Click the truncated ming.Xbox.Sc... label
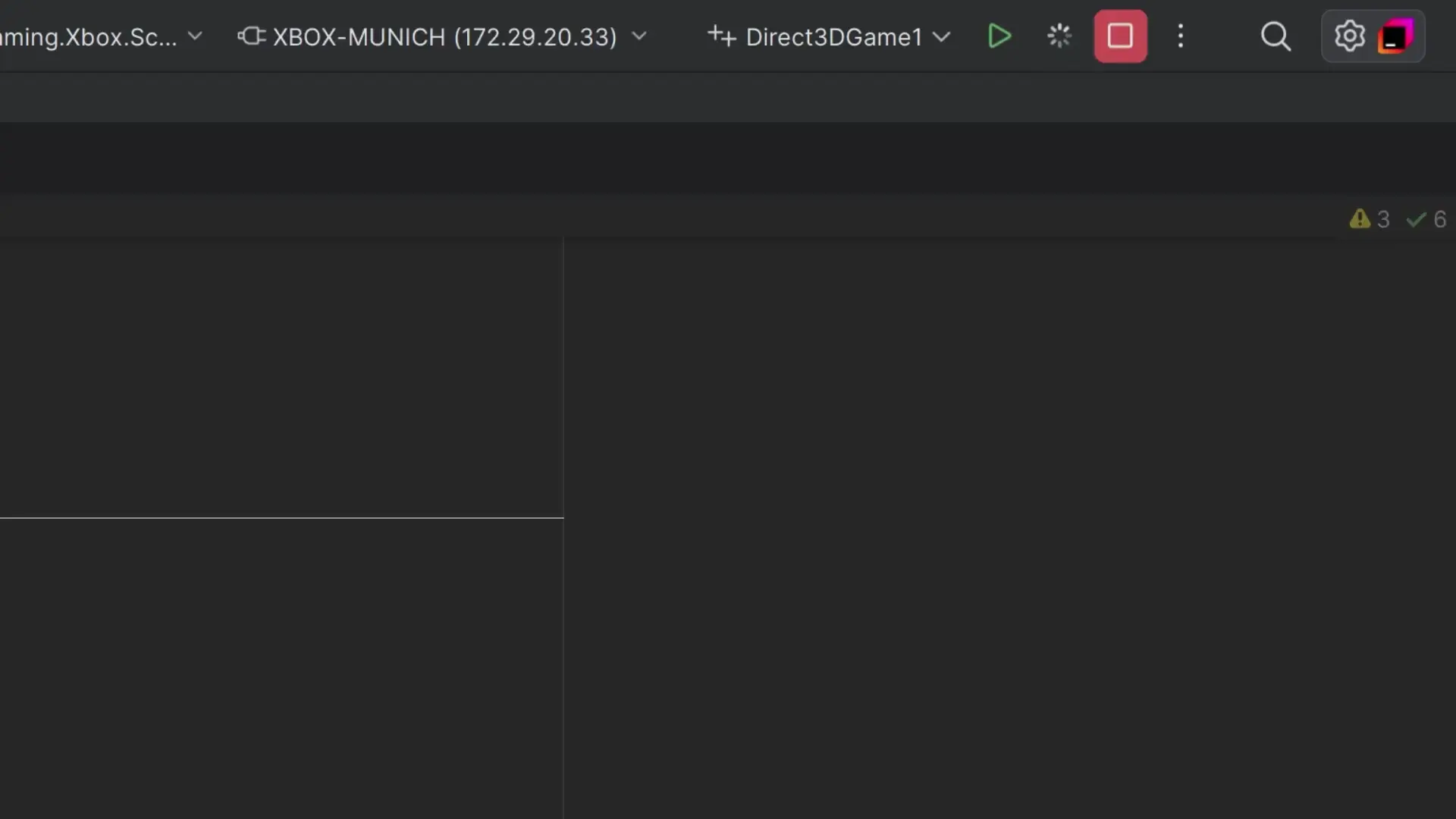Viewport: 1456px width, 819px height. tap(88, 36)
